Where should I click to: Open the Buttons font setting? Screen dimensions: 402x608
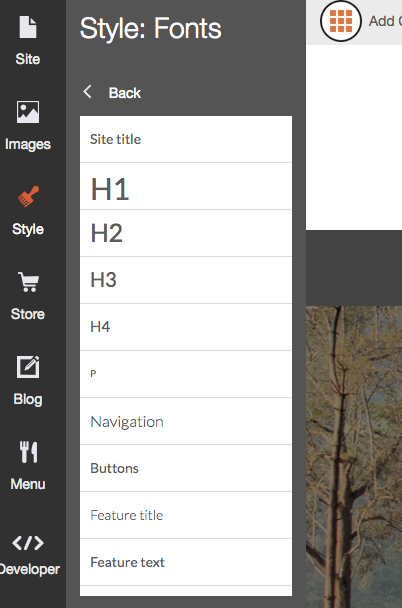pos(186,468)
